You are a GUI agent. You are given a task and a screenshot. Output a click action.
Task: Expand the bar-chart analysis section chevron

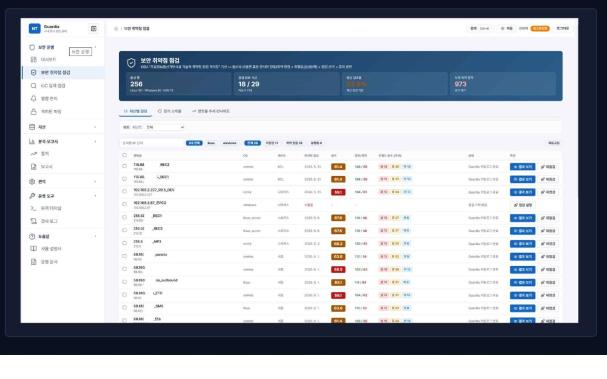[95, 142]
